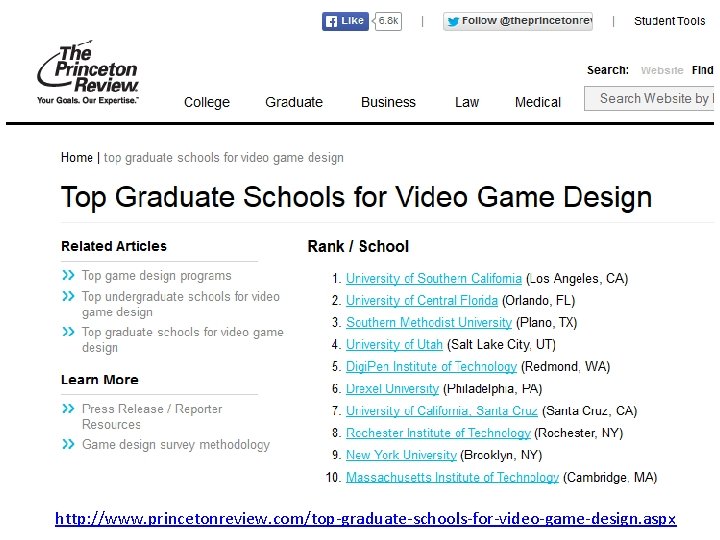Click the Rank / School heading
This screenshot has width=720, height=540.
(358, 247)
